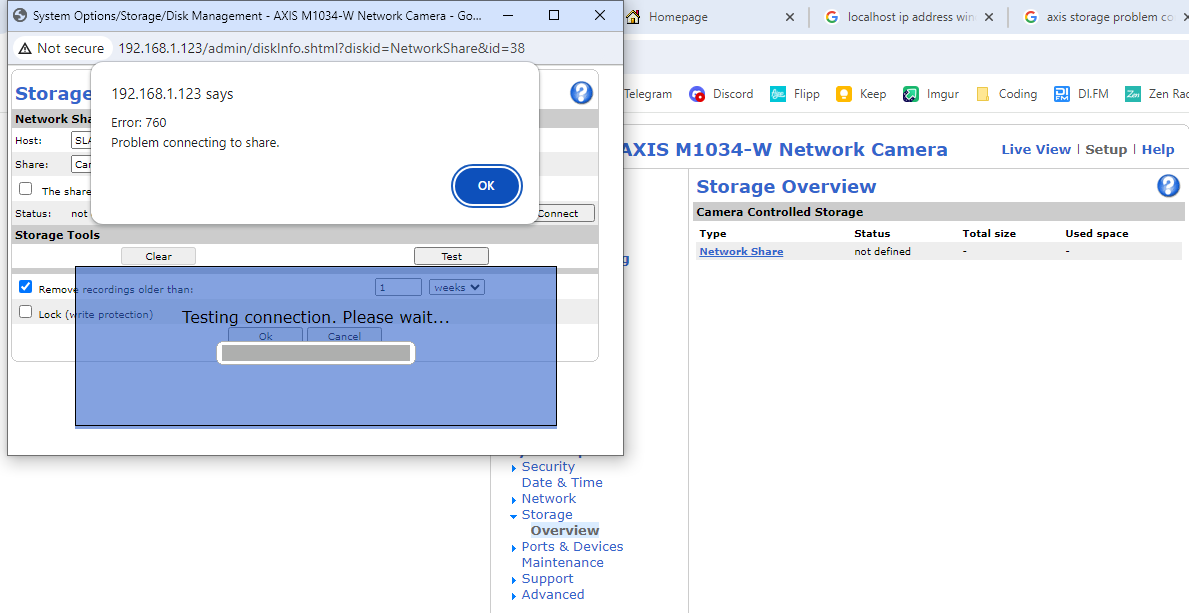
Task: Click the testing connection progress bar
Action: coord(315,353)
